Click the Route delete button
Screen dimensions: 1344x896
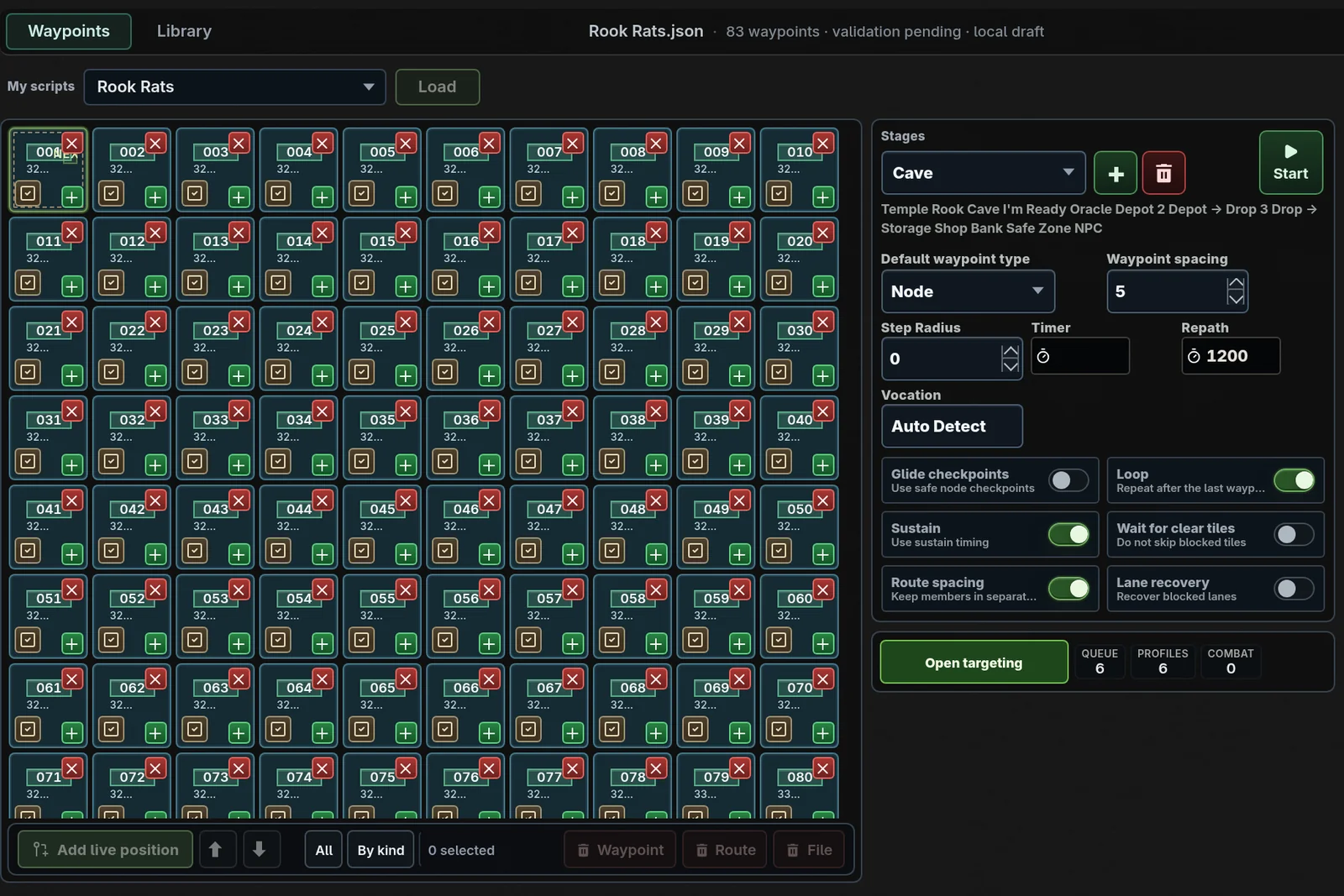[725, 850]
